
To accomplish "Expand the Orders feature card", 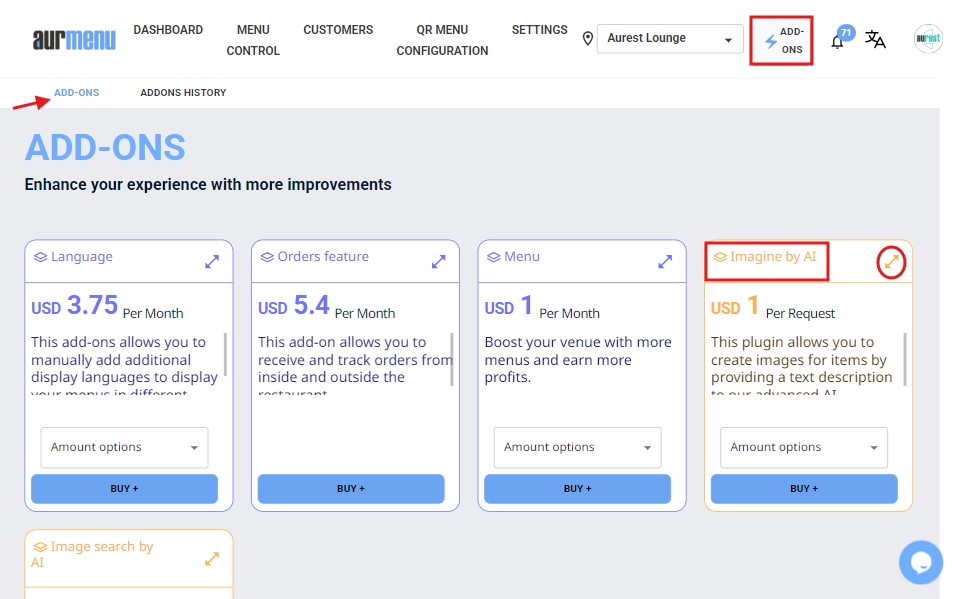I will point(438,261).
